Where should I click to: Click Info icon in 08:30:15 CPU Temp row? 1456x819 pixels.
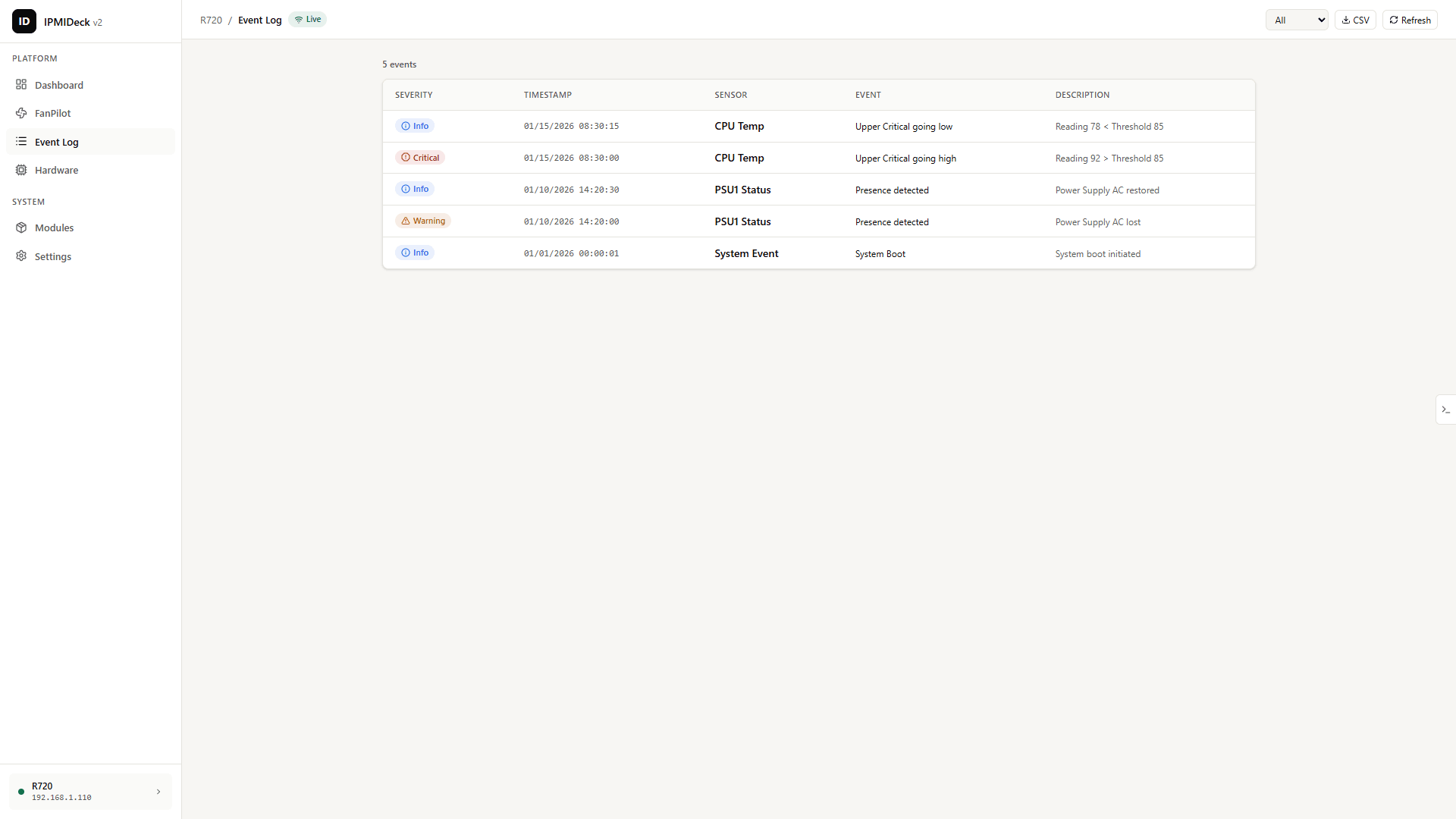pos(406,126)
